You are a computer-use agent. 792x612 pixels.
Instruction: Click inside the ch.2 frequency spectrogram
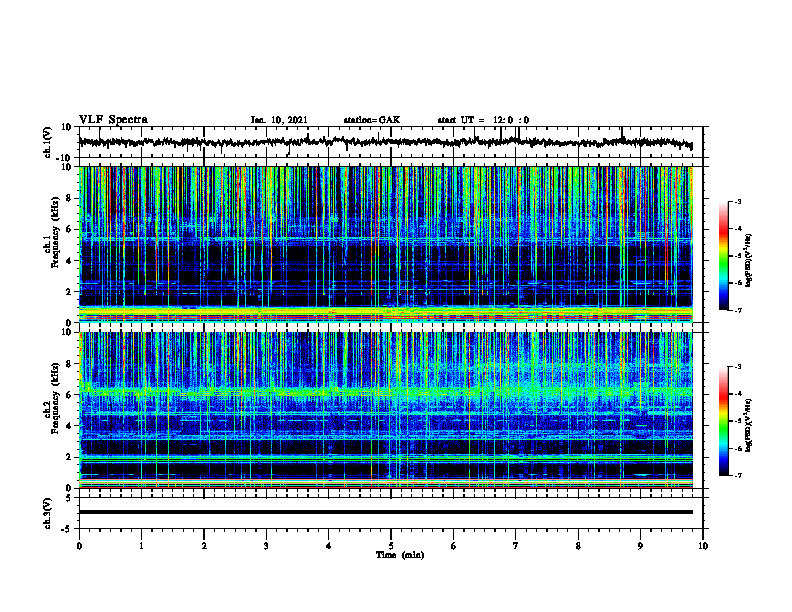pyautogui.click(x=386, y=410)
